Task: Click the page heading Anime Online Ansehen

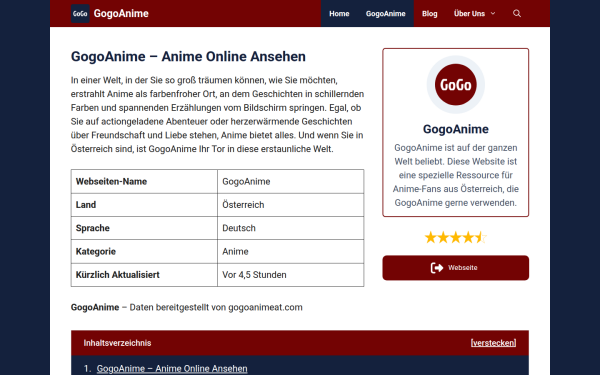Action: (188, 57)
